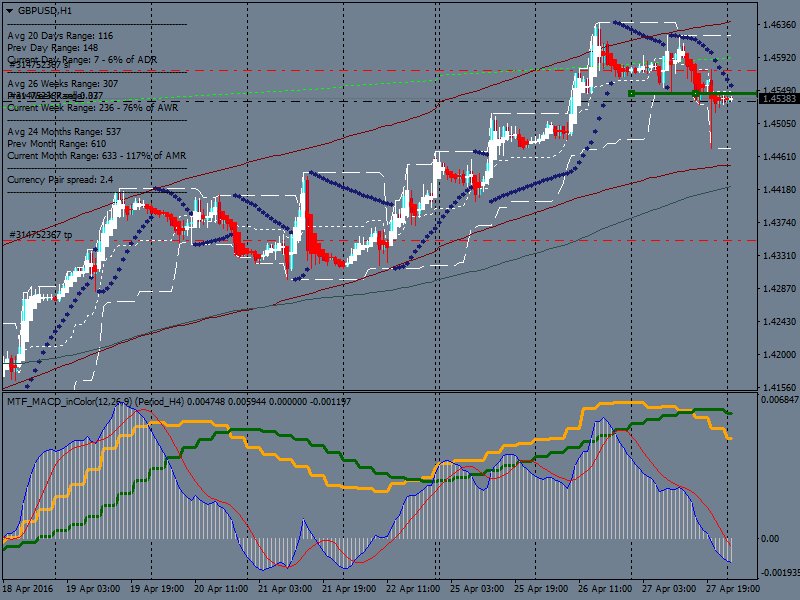Click the 'Avg 20 Days Range: 116' text
This screenshot has width=800, height=600.
click(60, 36)
